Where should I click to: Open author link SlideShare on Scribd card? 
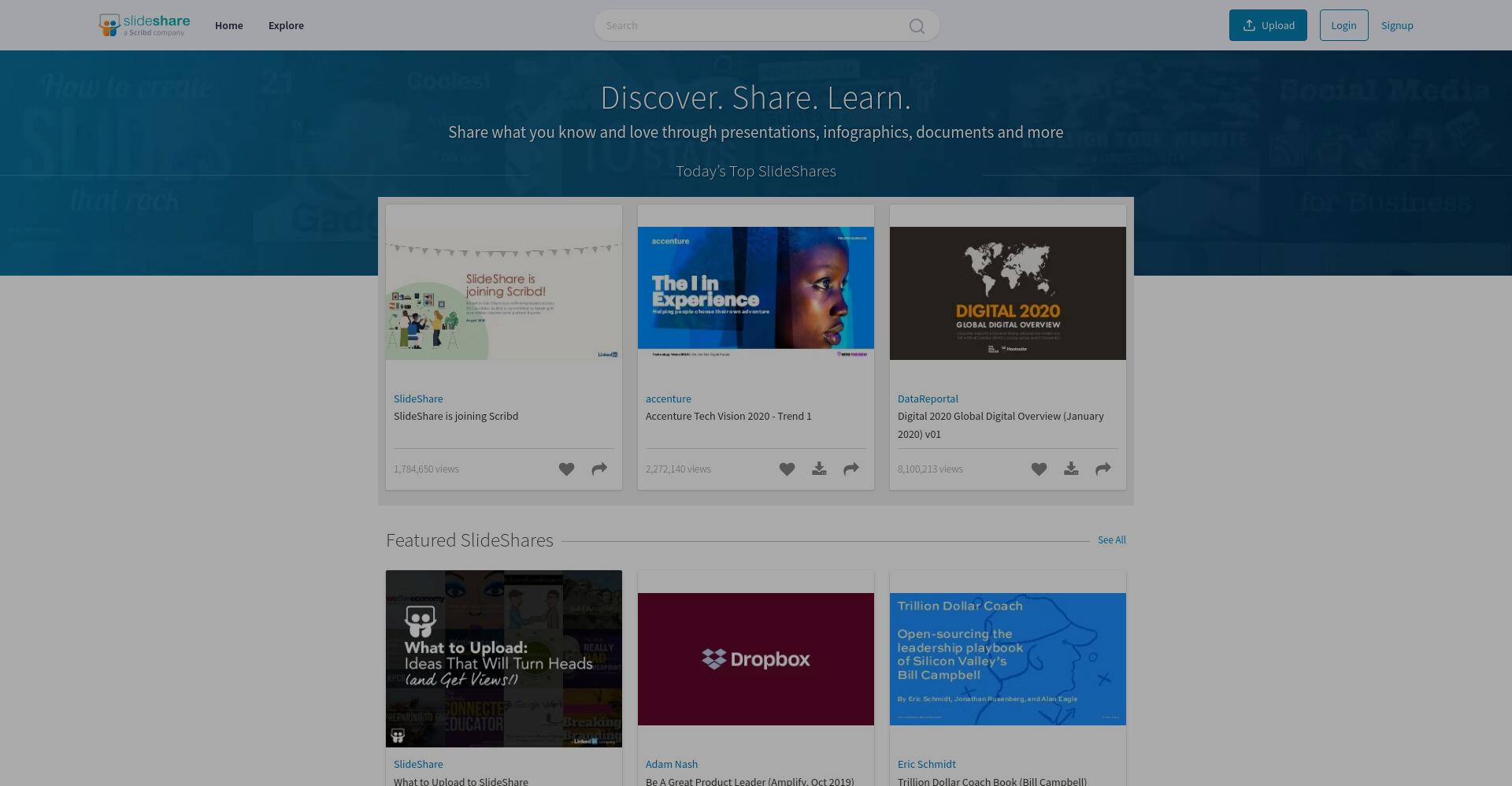coord(418,399)
